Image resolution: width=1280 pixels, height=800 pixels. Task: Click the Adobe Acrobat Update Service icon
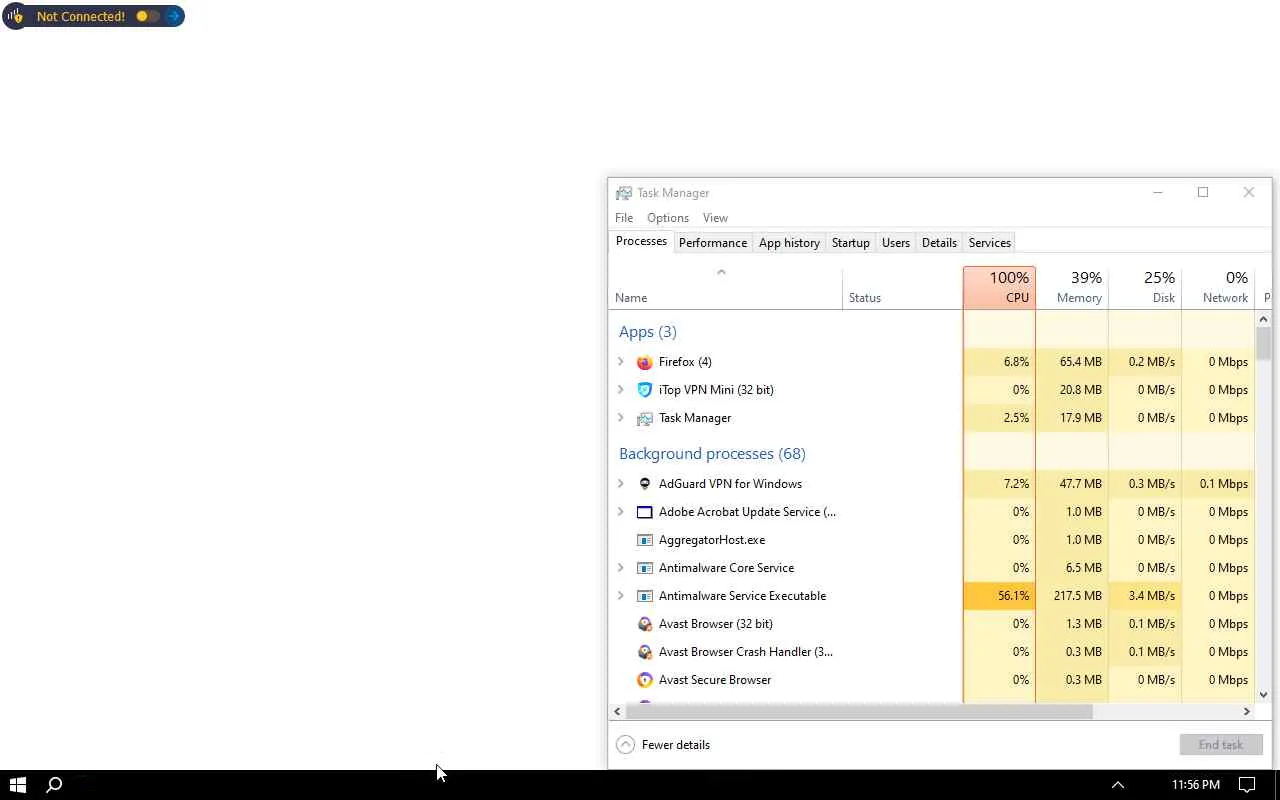click(645, 512)
